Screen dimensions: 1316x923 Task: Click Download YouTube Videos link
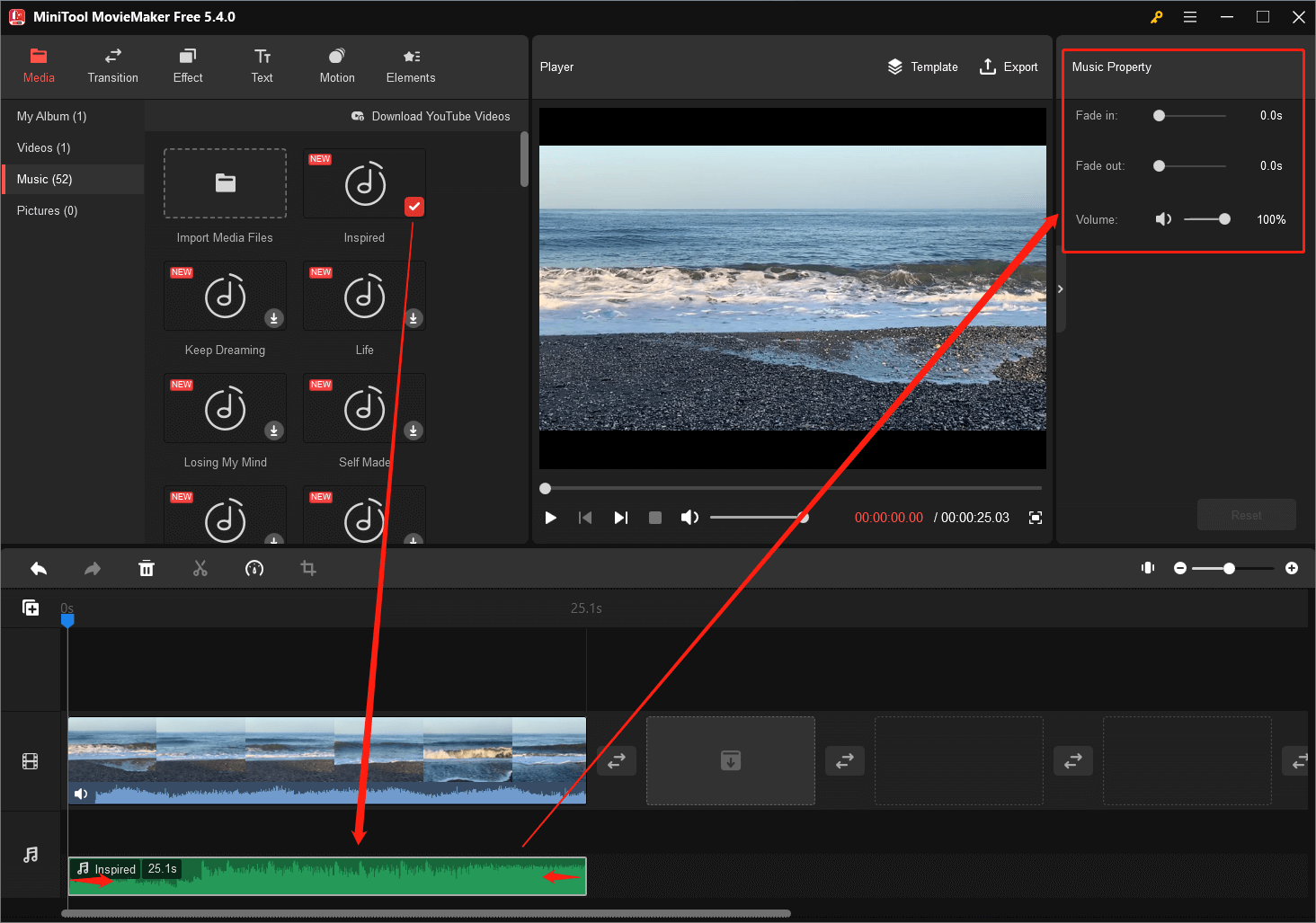[431, 116]
